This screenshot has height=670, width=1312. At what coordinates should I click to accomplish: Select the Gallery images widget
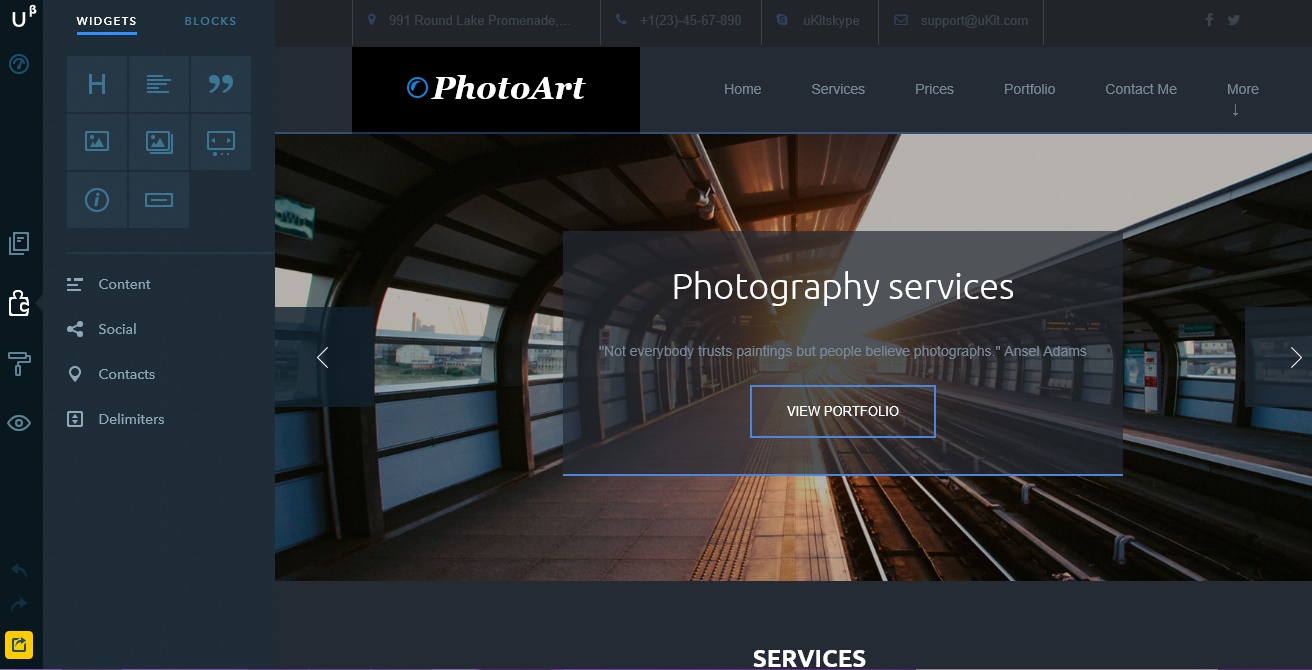click(x=158, y=142)
